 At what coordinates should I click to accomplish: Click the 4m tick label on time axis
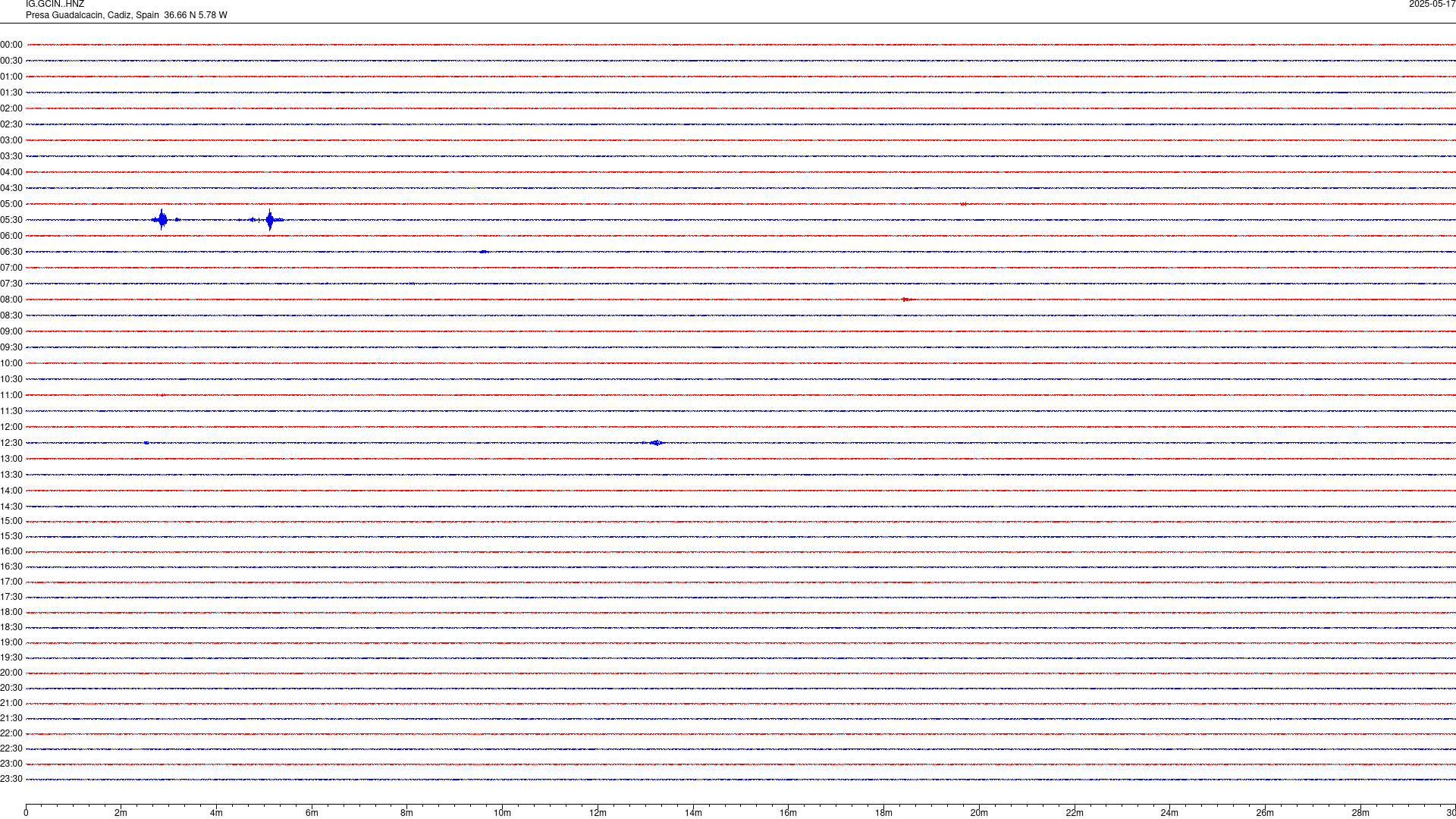click(x=216, y=813)
